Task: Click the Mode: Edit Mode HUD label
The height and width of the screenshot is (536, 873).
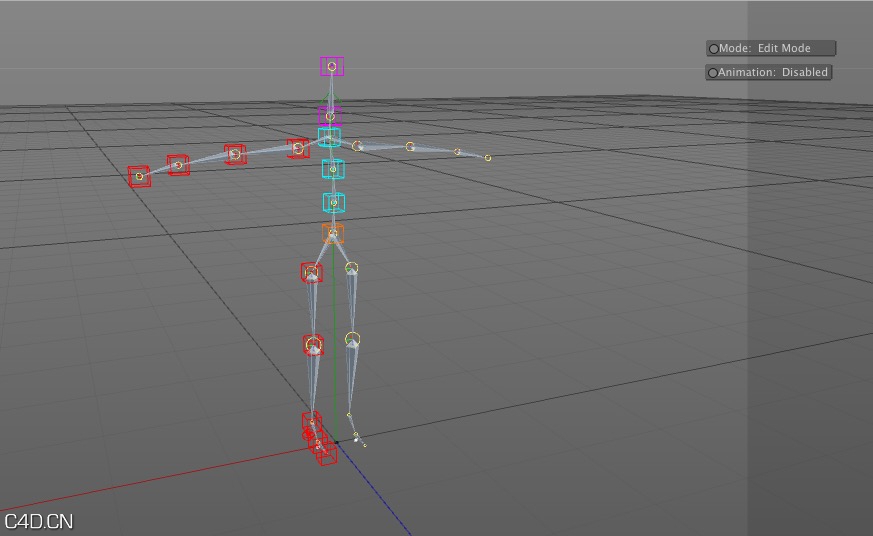Action: tap(772, 48)
